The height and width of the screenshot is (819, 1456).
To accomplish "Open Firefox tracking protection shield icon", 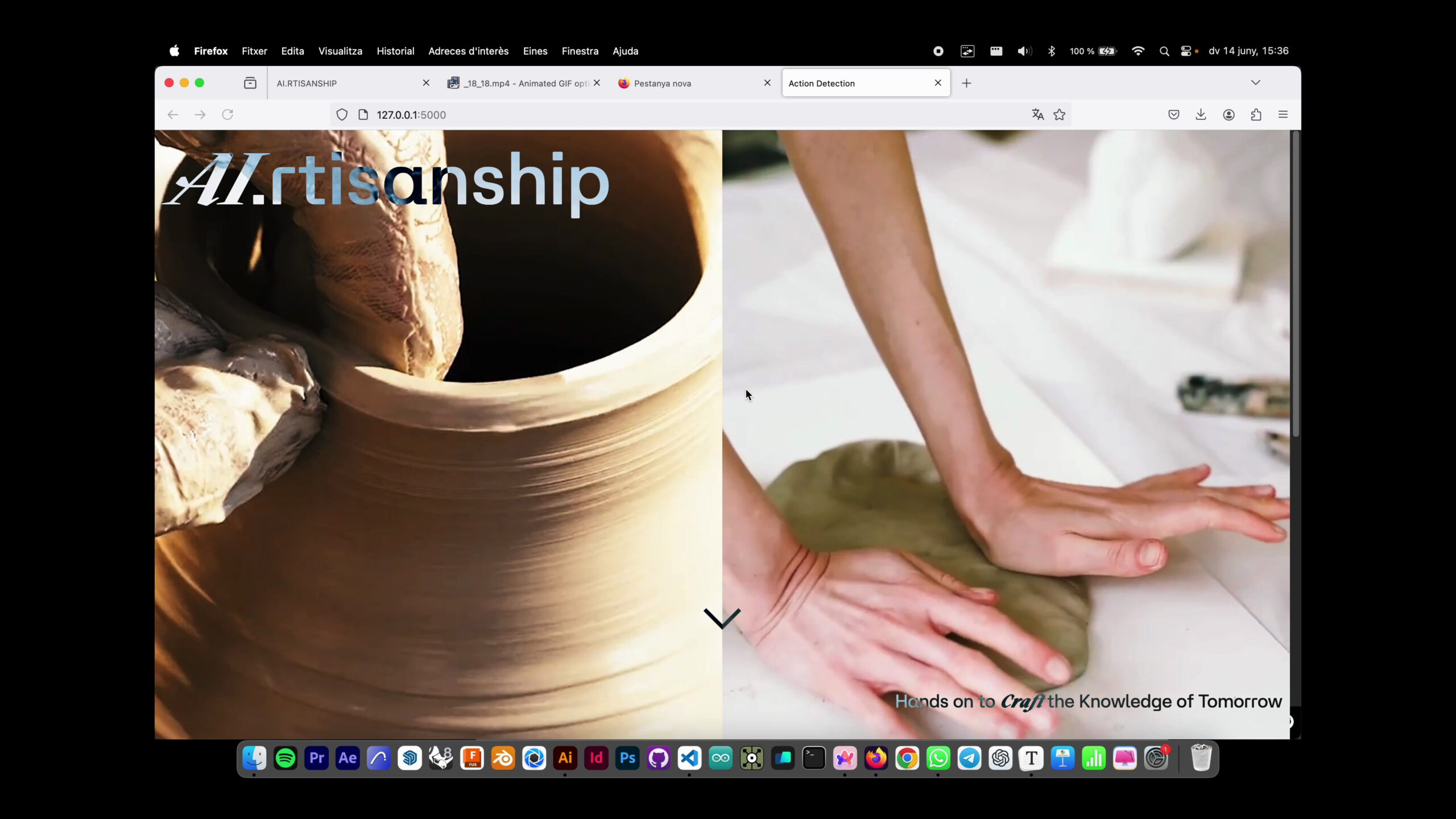I will click(x=342, y=115).
